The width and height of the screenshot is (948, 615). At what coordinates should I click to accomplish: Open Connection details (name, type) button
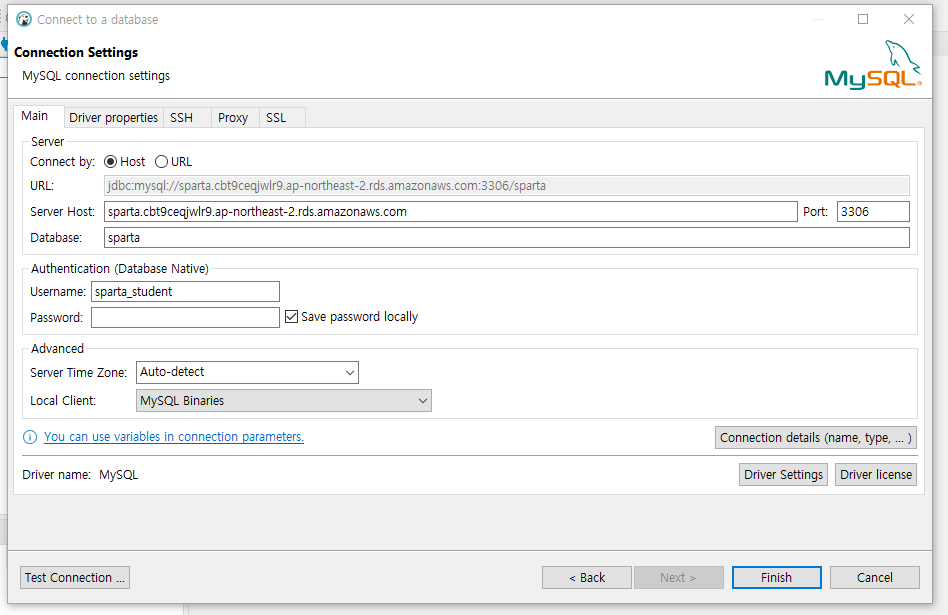816,437
